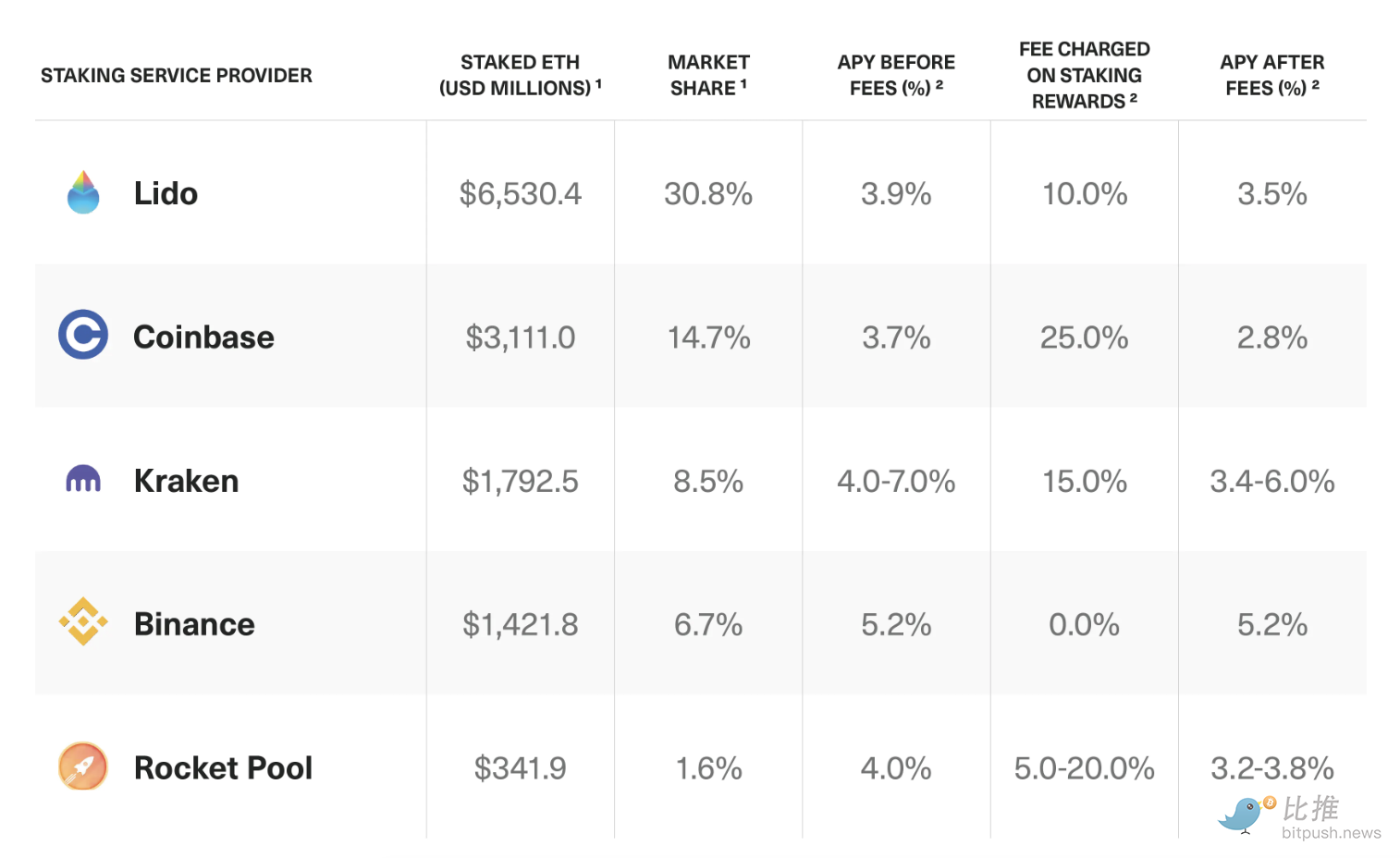Click Coinbase's 14.7% market share cell
The height and width of the screenshot is (858, 1400).
tap(708, 338)
